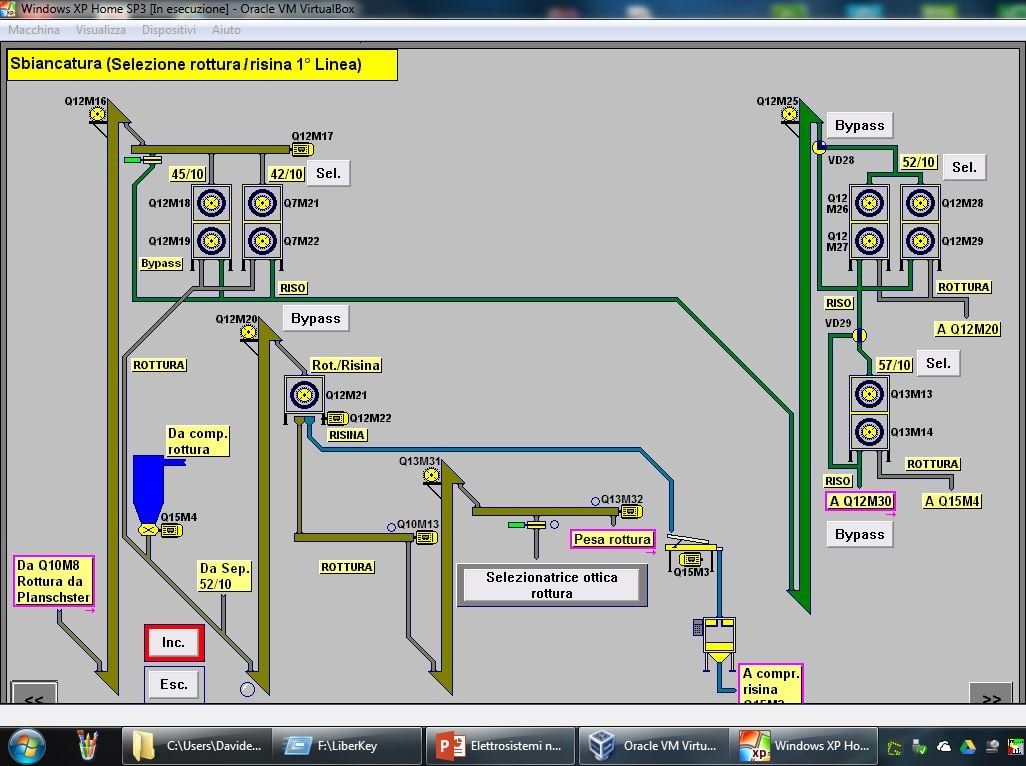
Task: Click the Q12M16 elevator motor icon
Action: 97,114
